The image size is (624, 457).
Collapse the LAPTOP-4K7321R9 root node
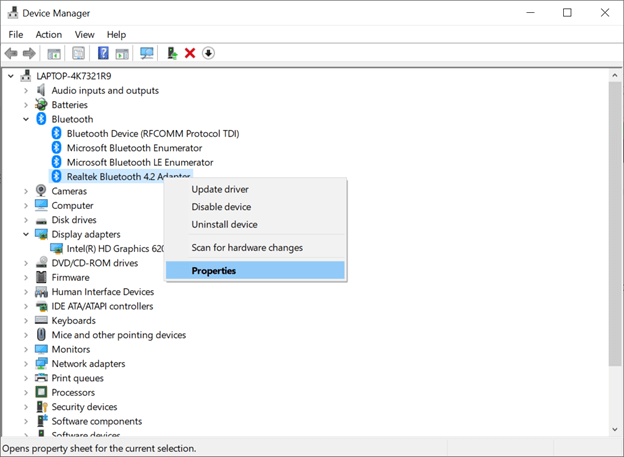click(x=11, y=76)
